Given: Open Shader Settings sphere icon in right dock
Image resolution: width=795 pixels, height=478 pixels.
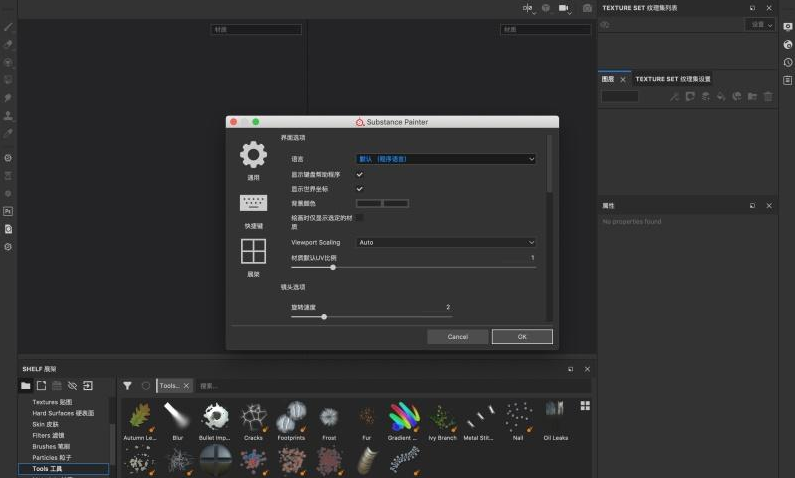Looking at the screenshot, I should pyautogui.click(x=787, y=45).
